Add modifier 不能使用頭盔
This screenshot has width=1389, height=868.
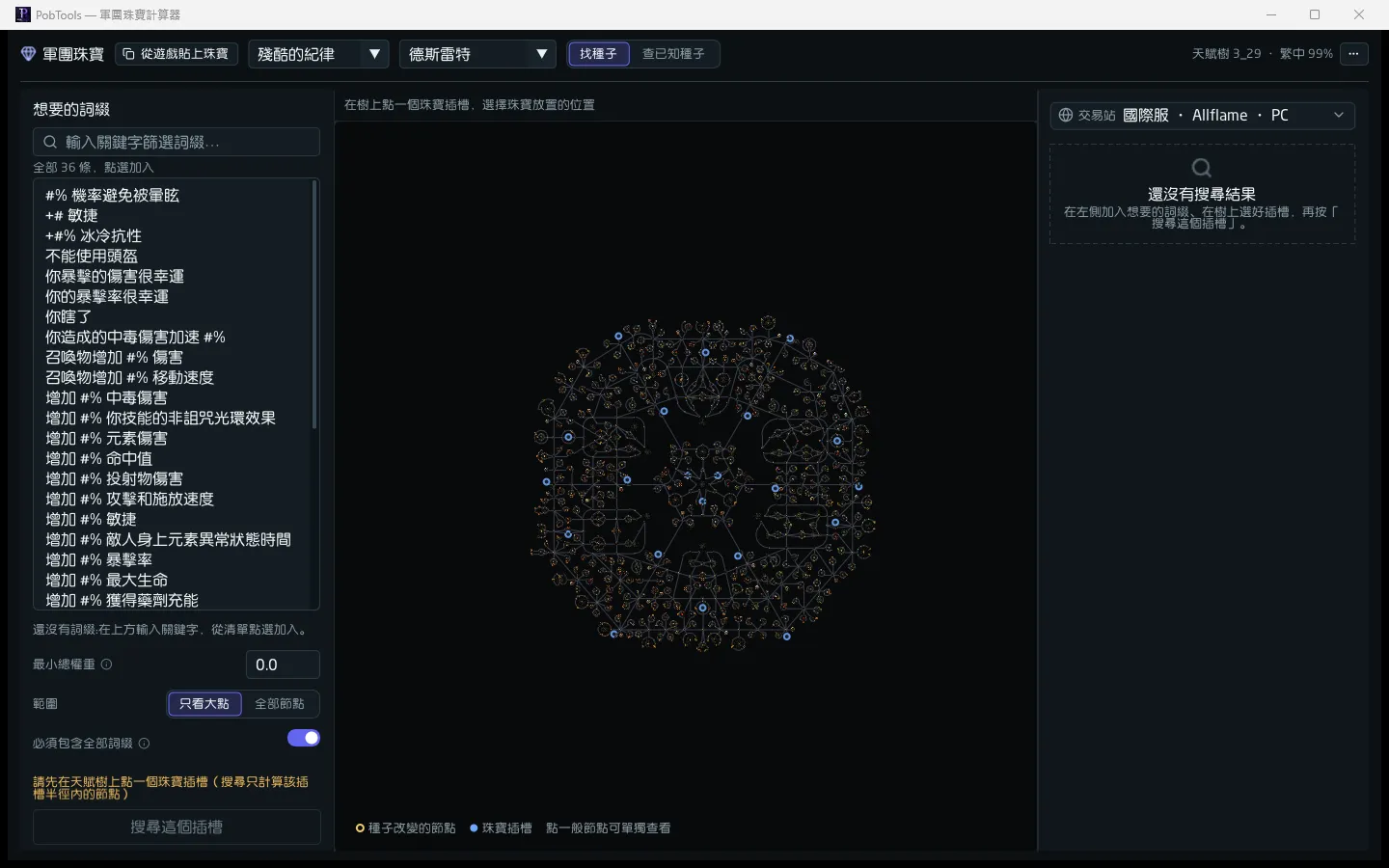pyautogui.click(x=174, y=256)
